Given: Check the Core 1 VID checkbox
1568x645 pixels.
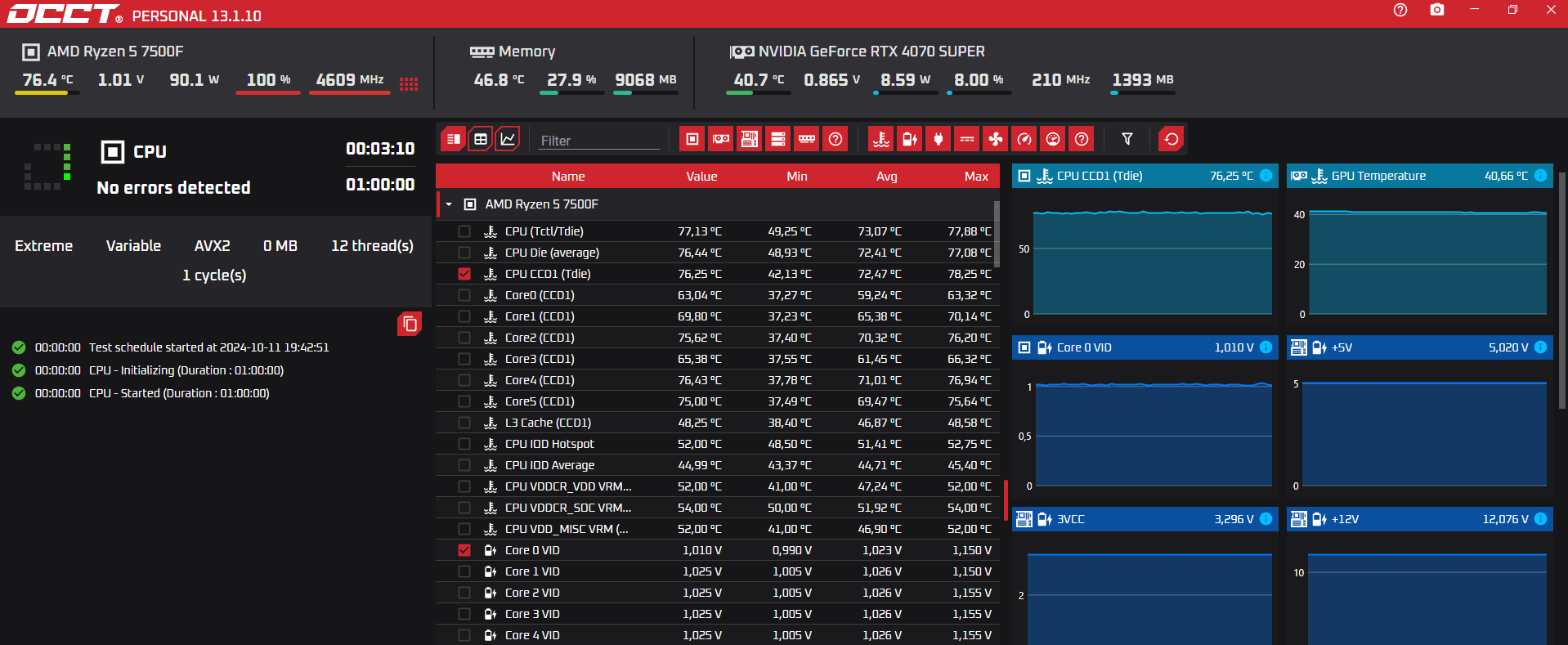Looking at the screenshot, I should click(x=464, y=571).
